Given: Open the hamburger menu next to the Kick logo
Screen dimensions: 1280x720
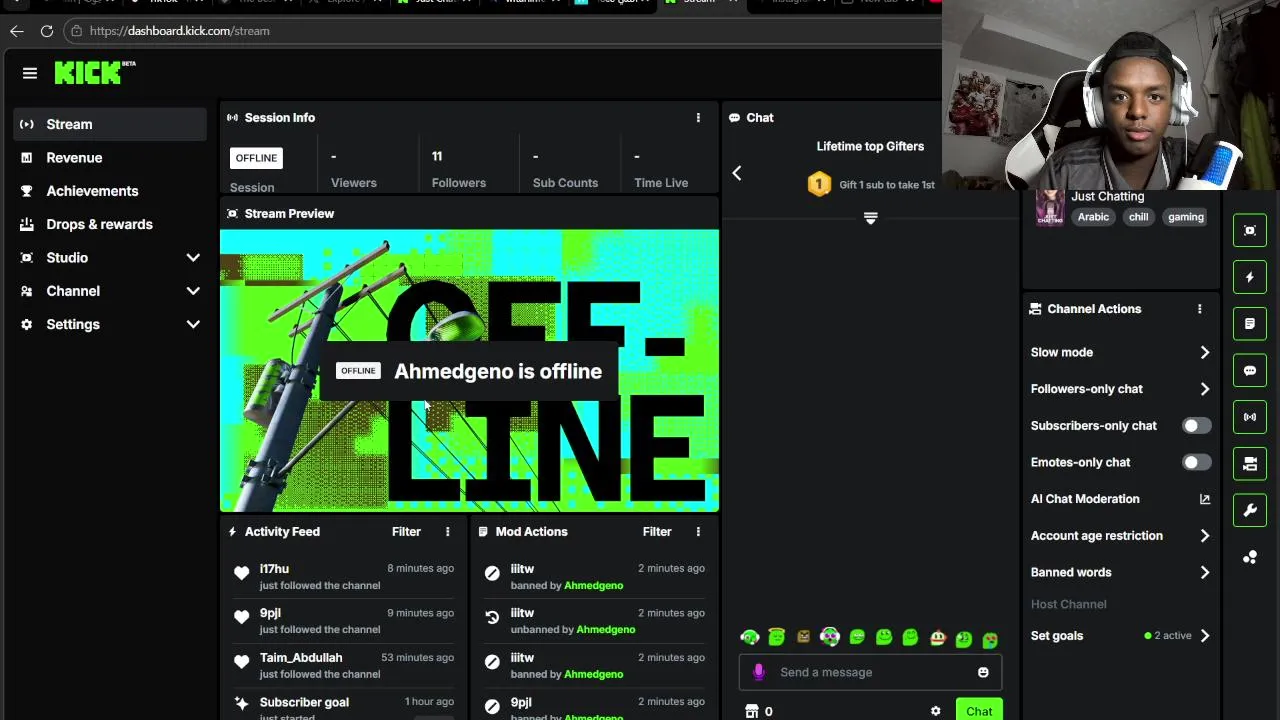Looking at the screenshot, I should click(x=30, y=73).
